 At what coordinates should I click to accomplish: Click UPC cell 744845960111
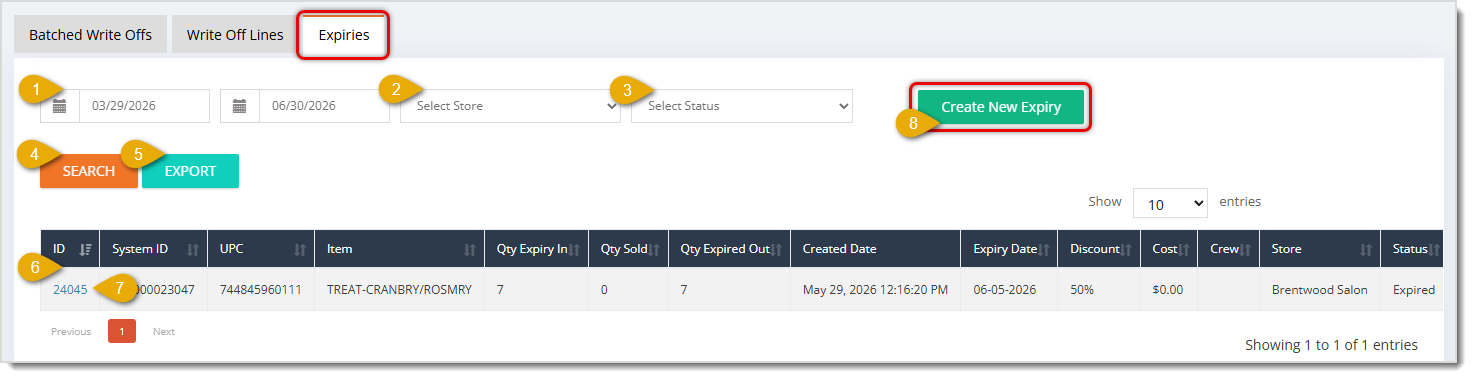(x=261, y=290)
